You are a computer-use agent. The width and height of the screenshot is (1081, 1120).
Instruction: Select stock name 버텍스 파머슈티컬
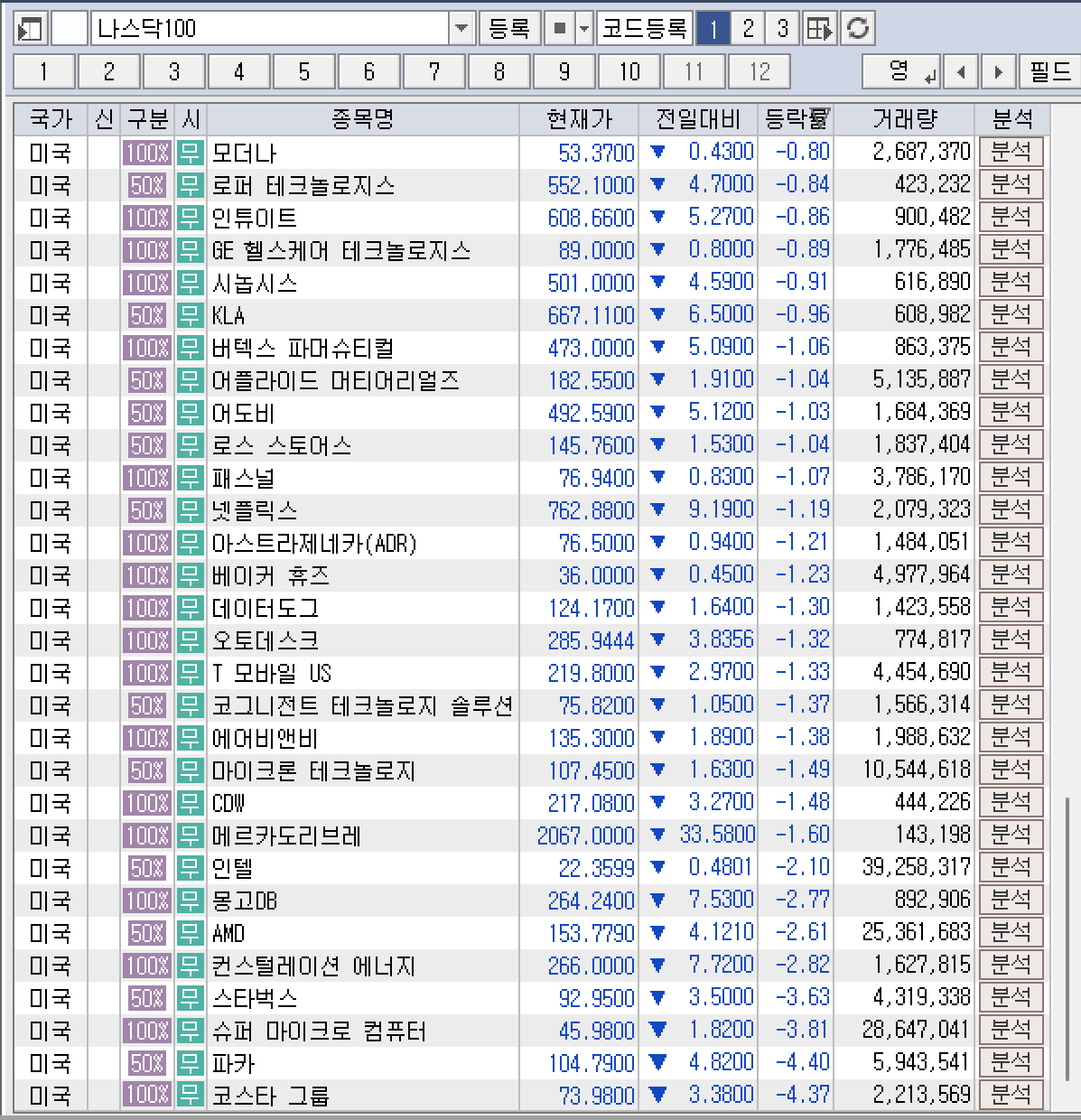[x=303, y=348]
